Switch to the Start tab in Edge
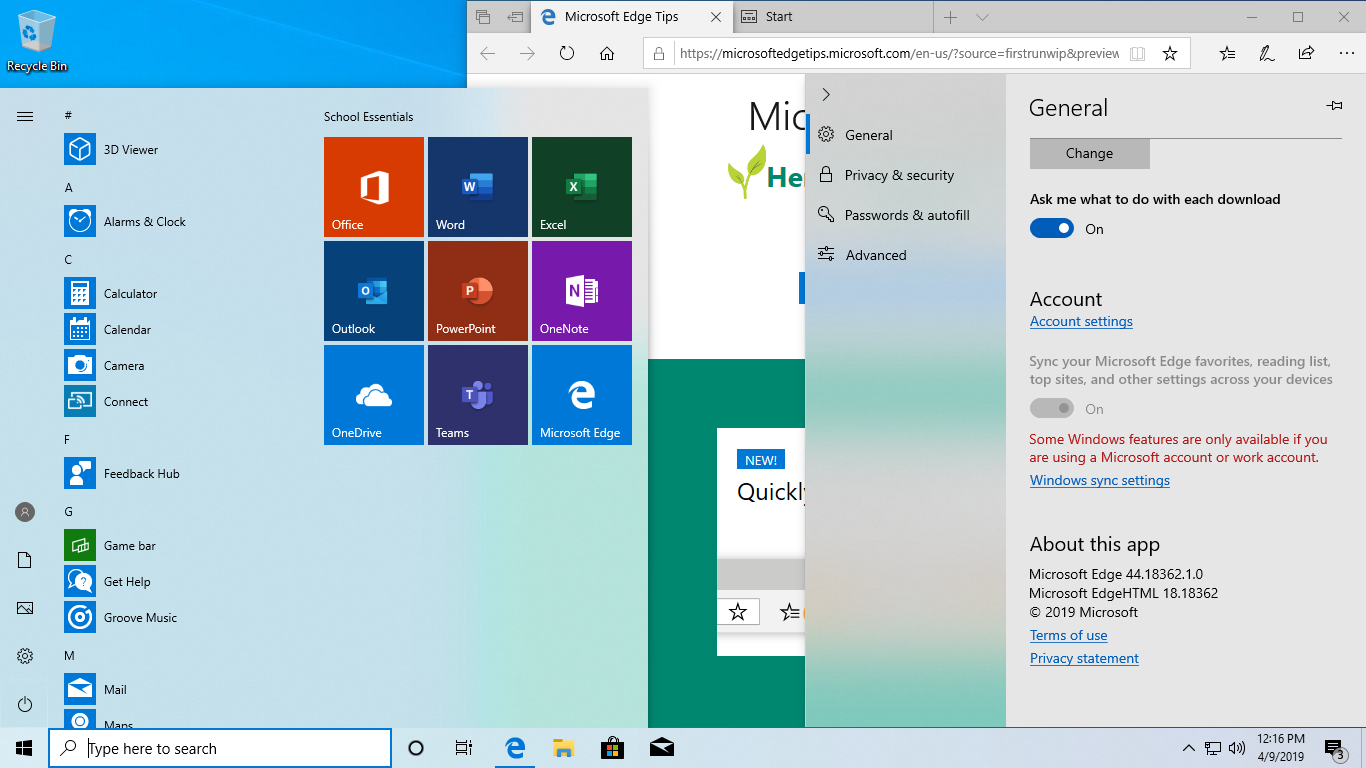The height and width of the screenshot is (768, 1366). (x=833, y=17)
